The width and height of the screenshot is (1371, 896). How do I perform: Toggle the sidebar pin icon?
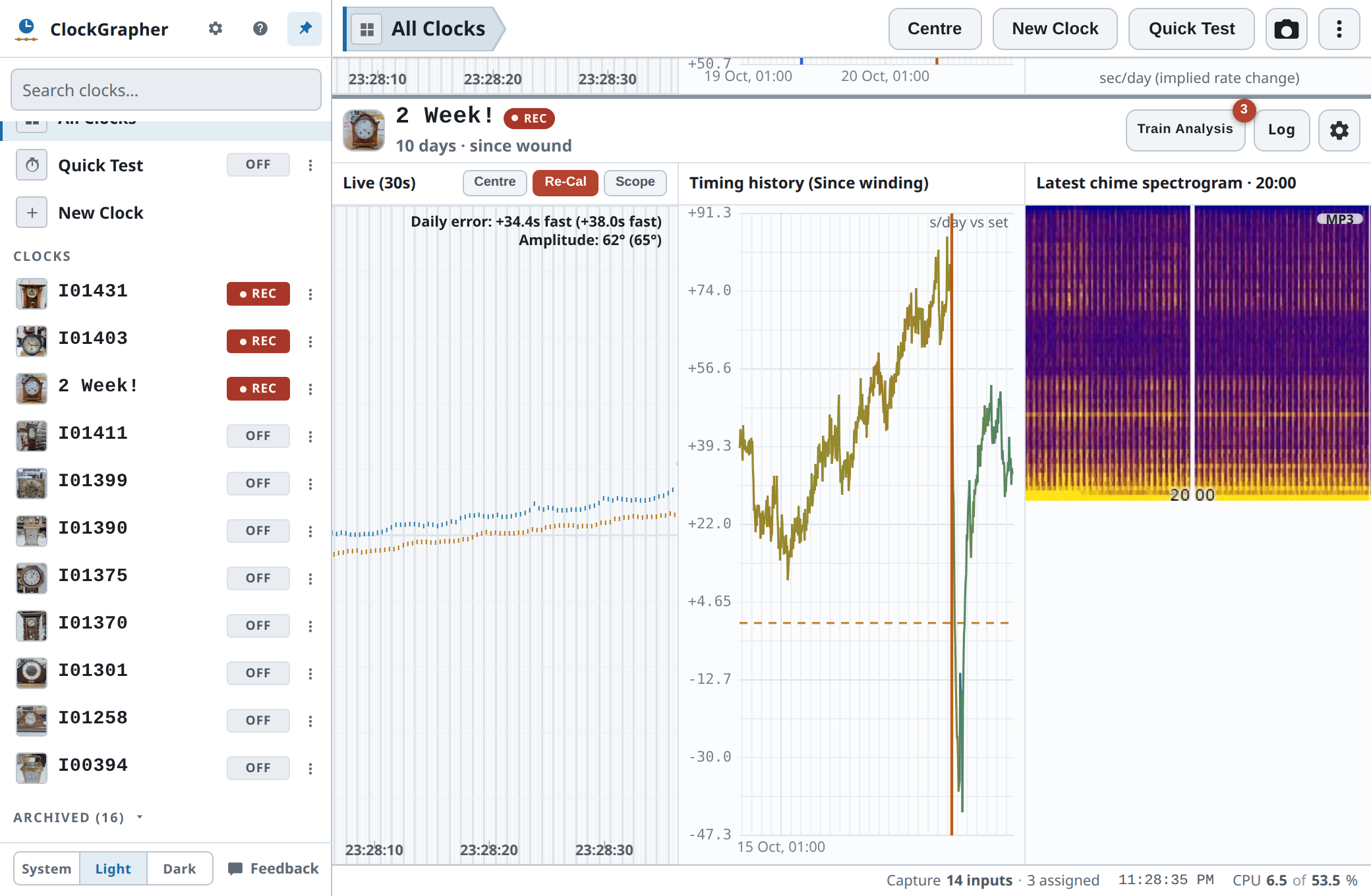[305, 29]
